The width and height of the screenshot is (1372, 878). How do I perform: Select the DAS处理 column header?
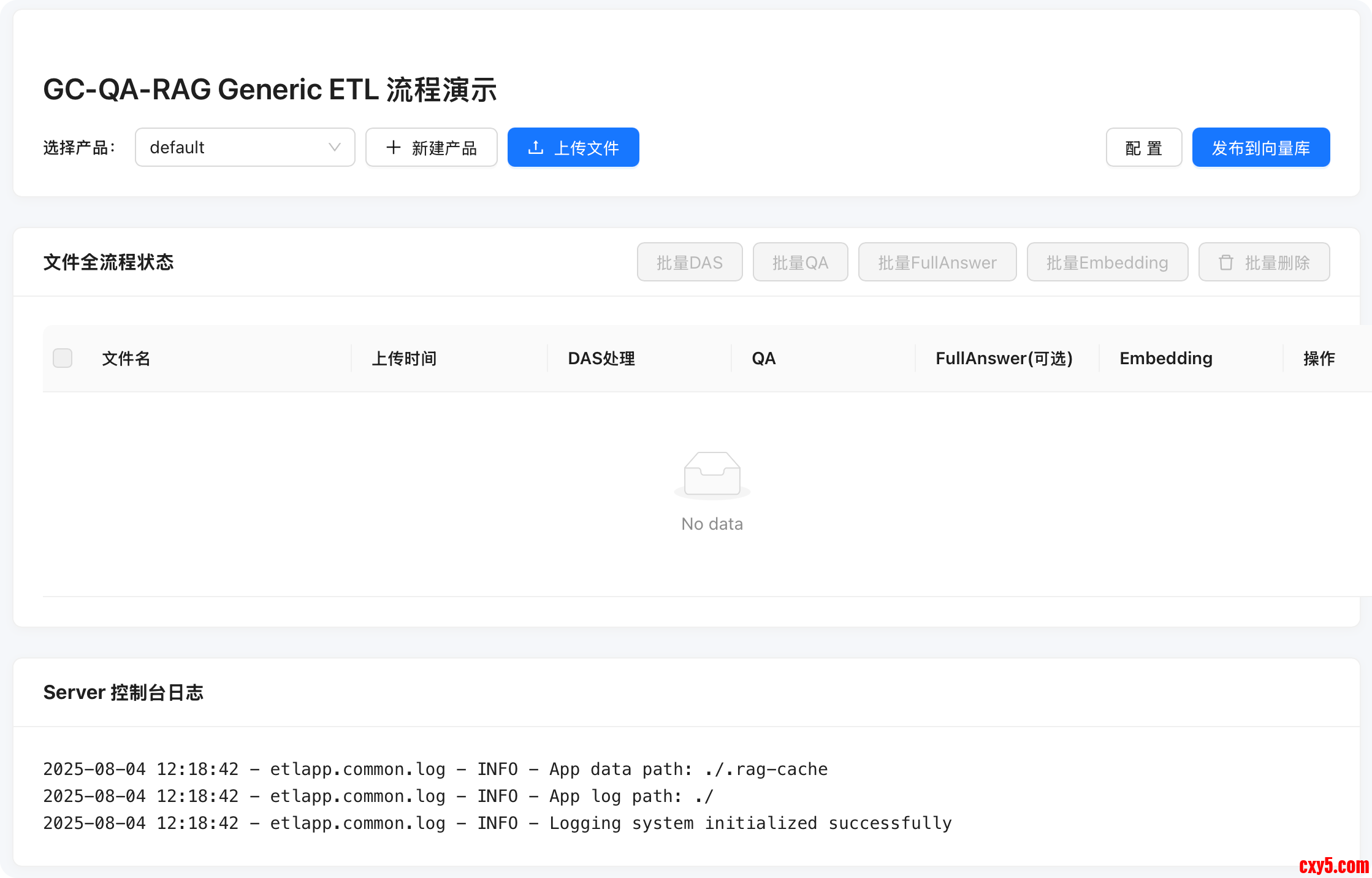601,358
